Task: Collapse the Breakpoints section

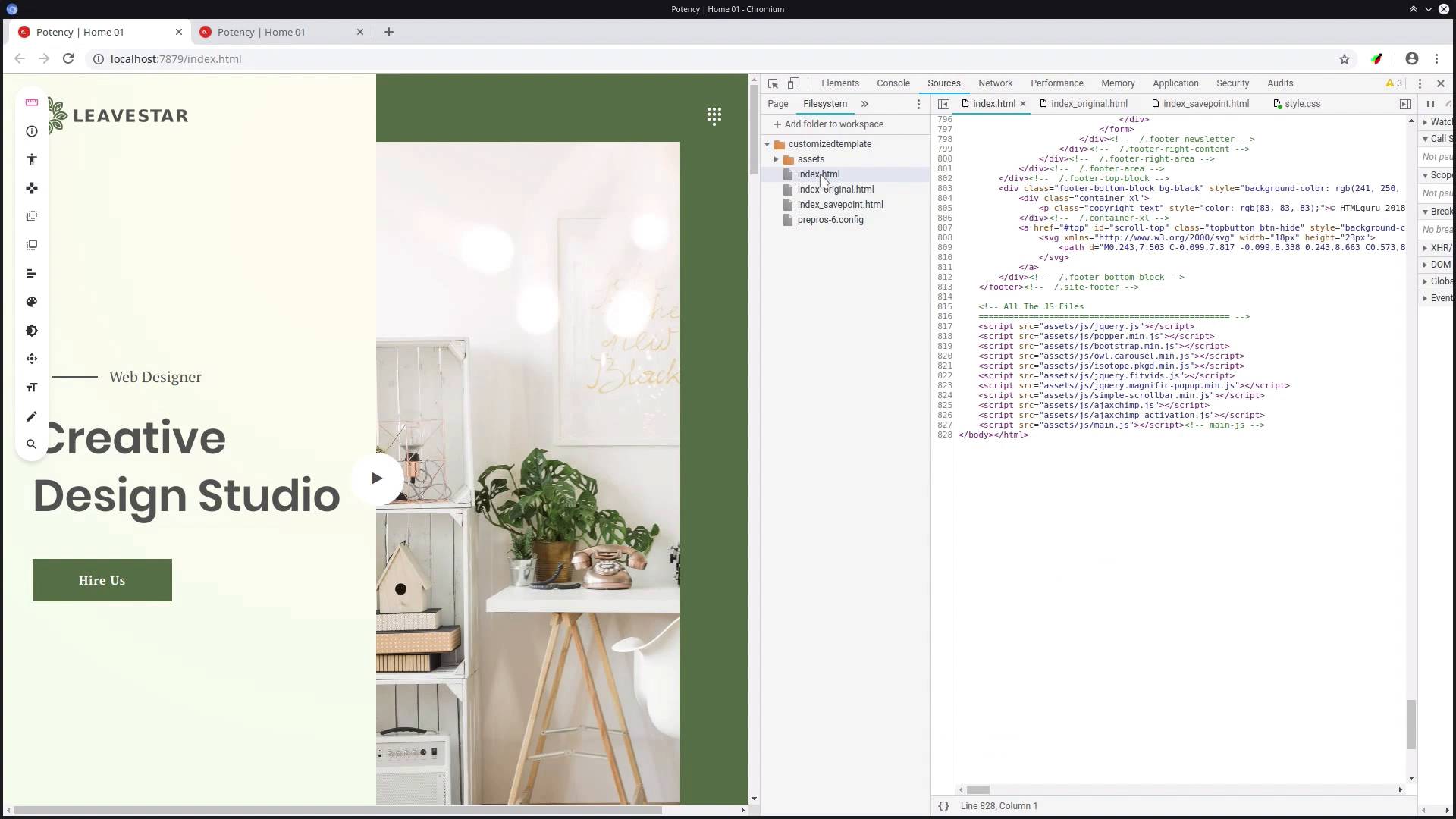Action: click(x=1437, y=212)
